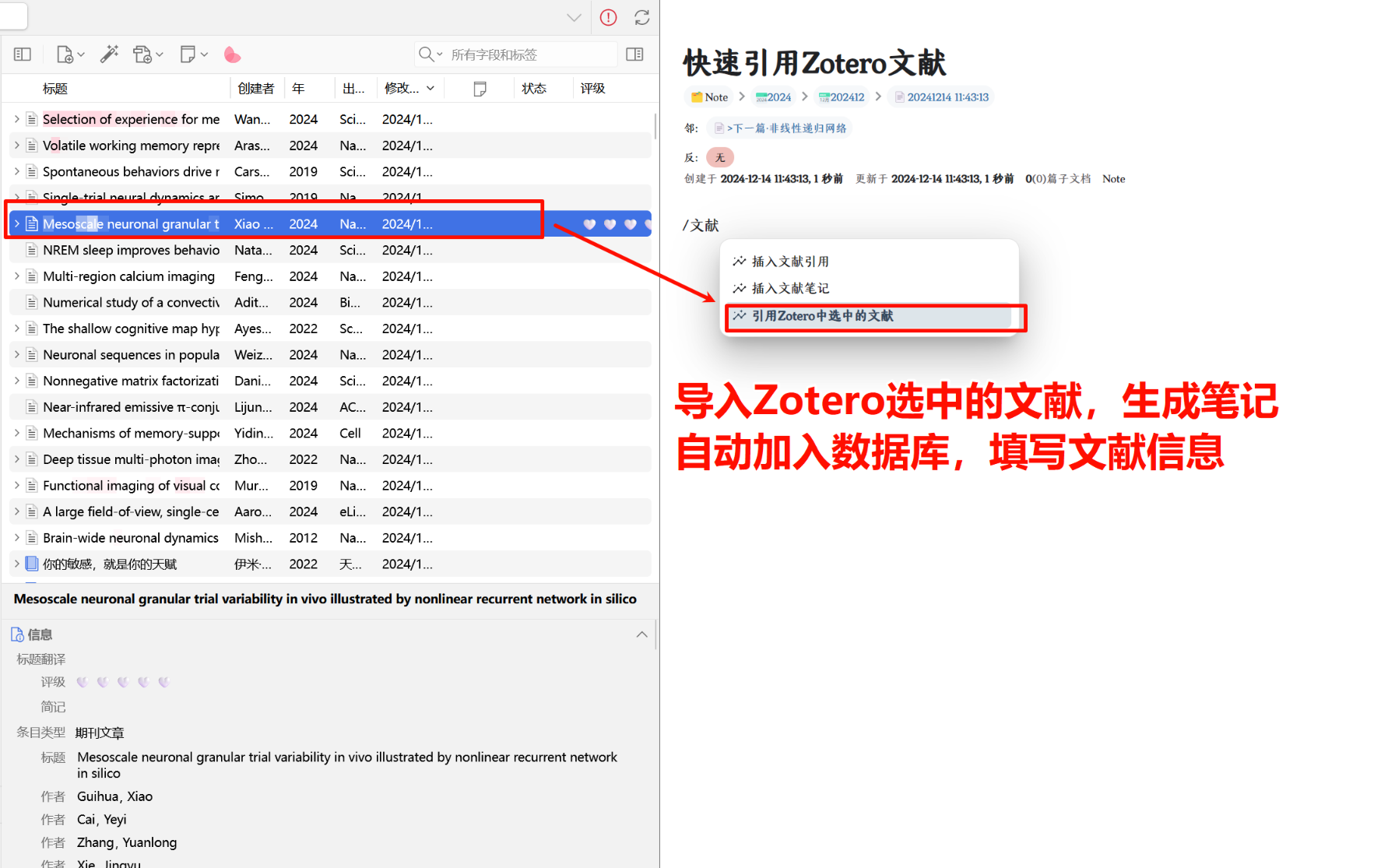This screenshot has width=1381, height=868.
Task: Click the 期刊文章 item type field
Action: [x=100, y=733]
